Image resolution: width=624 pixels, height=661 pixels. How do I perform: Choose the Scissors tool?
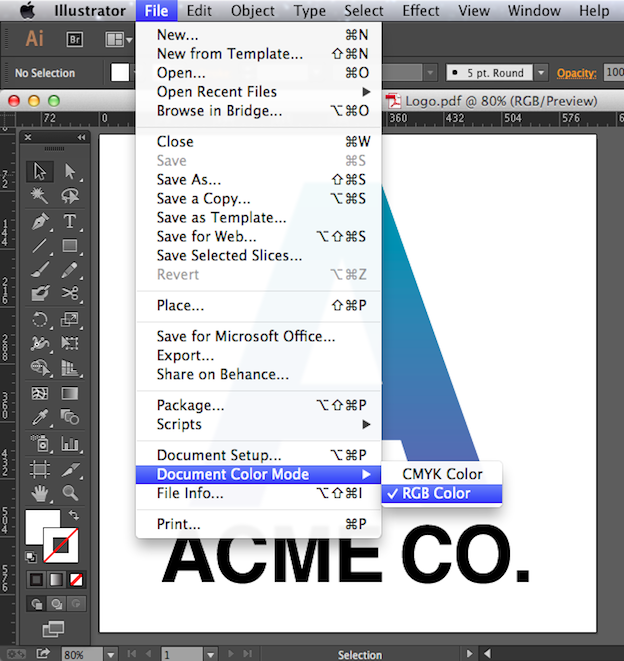tap(70, 294)
